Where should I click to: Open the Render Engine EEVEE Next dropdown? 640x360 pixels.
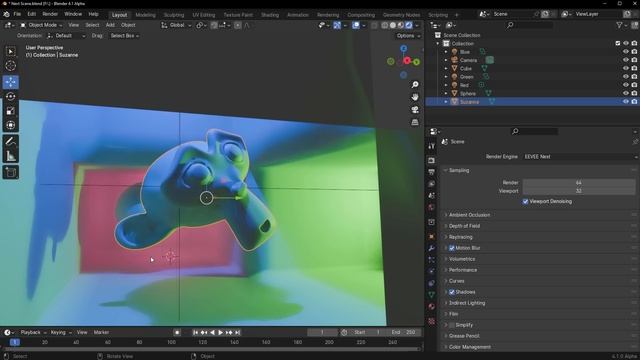(580, 157)
